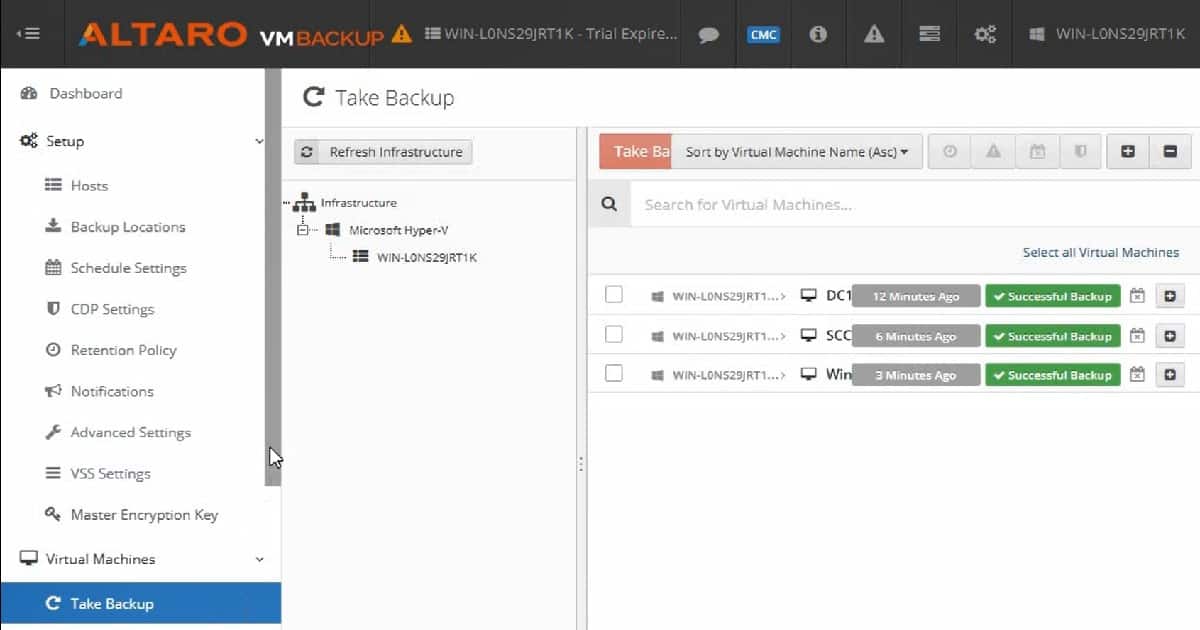Click the Refresh Infrastructure button
The image size is (1200, 630).
coord(383,152)
